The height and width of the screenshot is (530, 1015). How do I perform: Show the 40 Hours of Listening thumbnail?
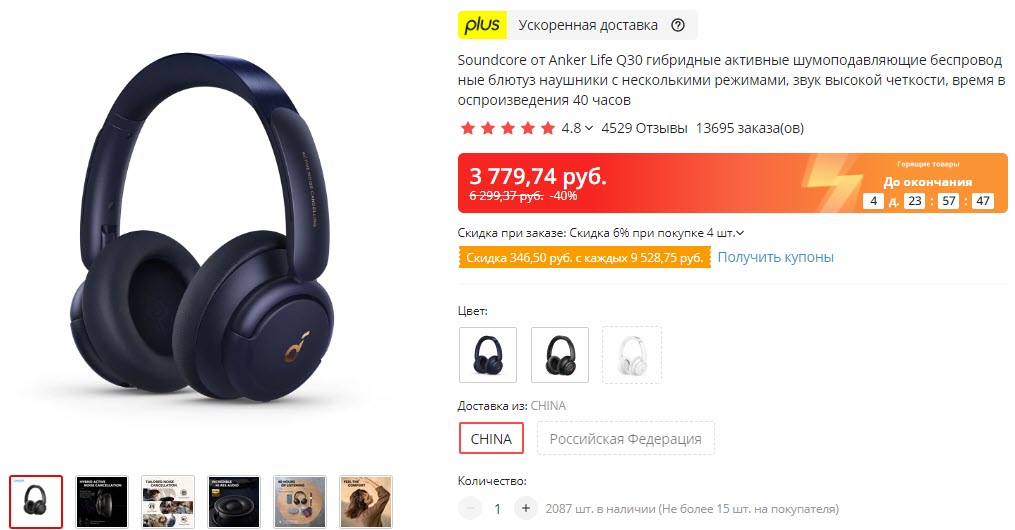[300, 502]
